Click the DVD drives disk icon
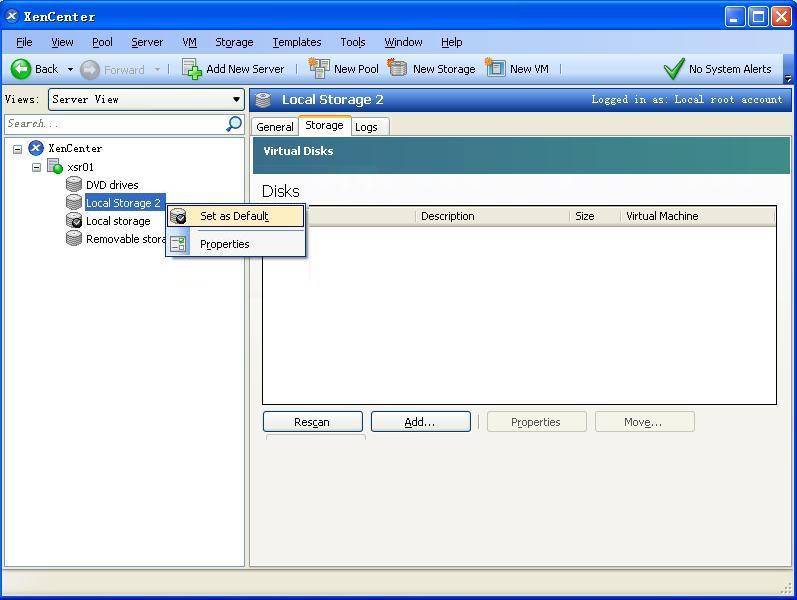 74,184
